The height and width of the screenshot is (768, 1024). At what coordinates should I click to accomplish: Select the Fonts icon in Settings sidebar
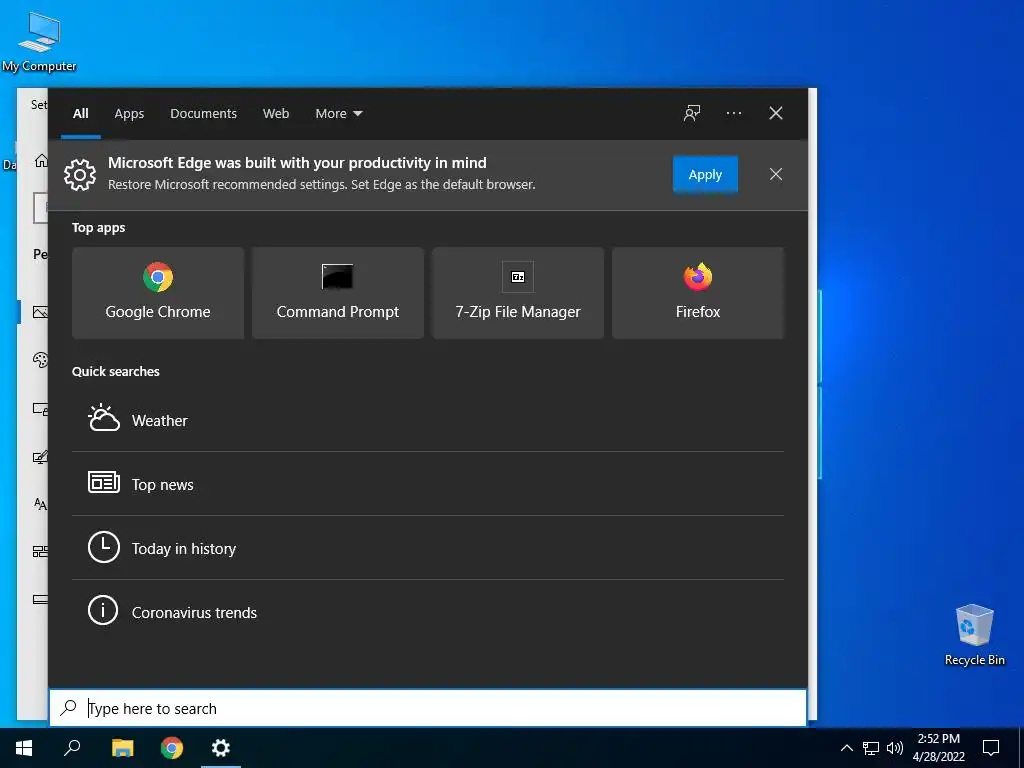[x=40, y=504]
